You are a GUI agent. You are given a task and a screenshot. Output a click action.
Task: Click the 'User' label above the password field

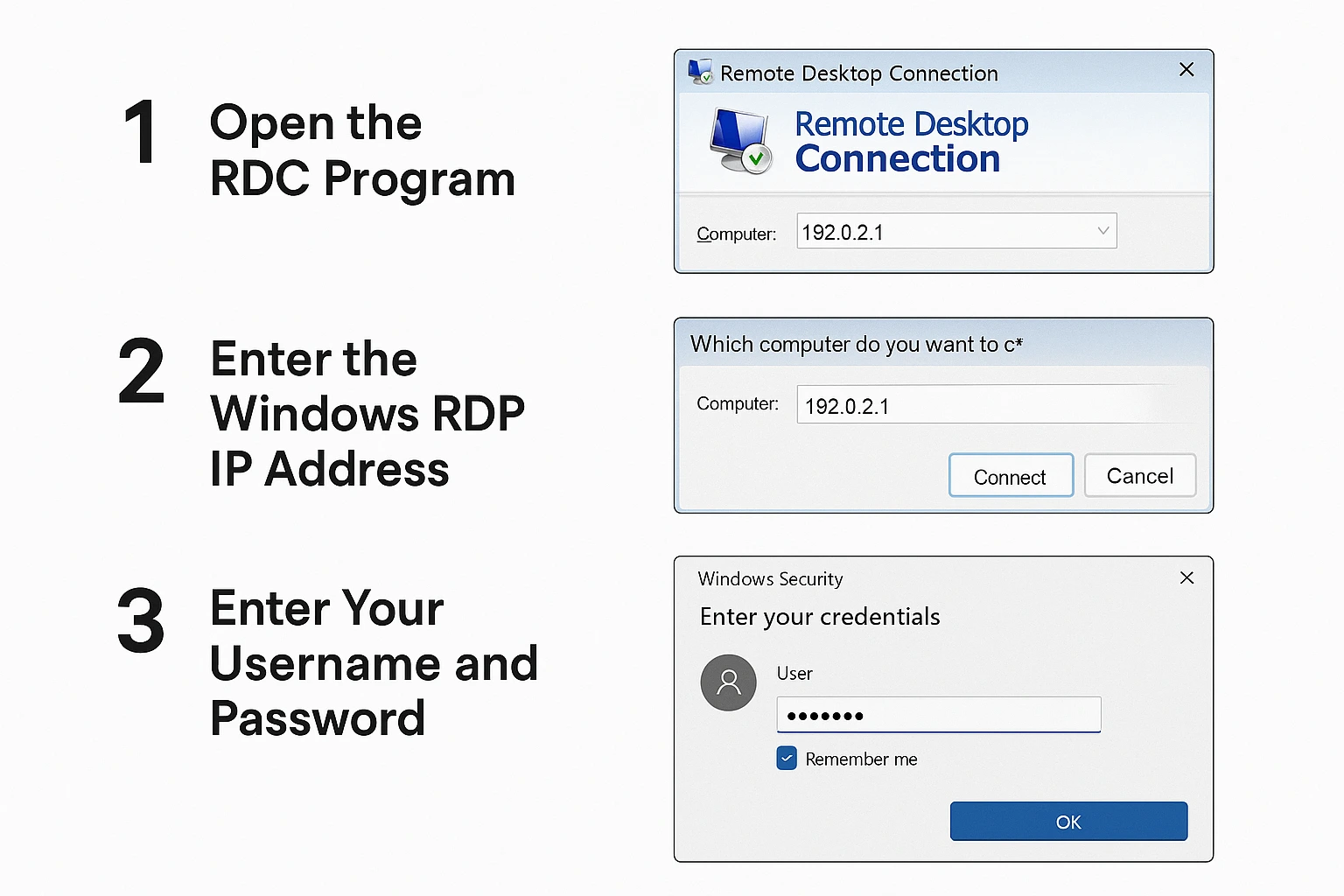(x=794, y=674)
